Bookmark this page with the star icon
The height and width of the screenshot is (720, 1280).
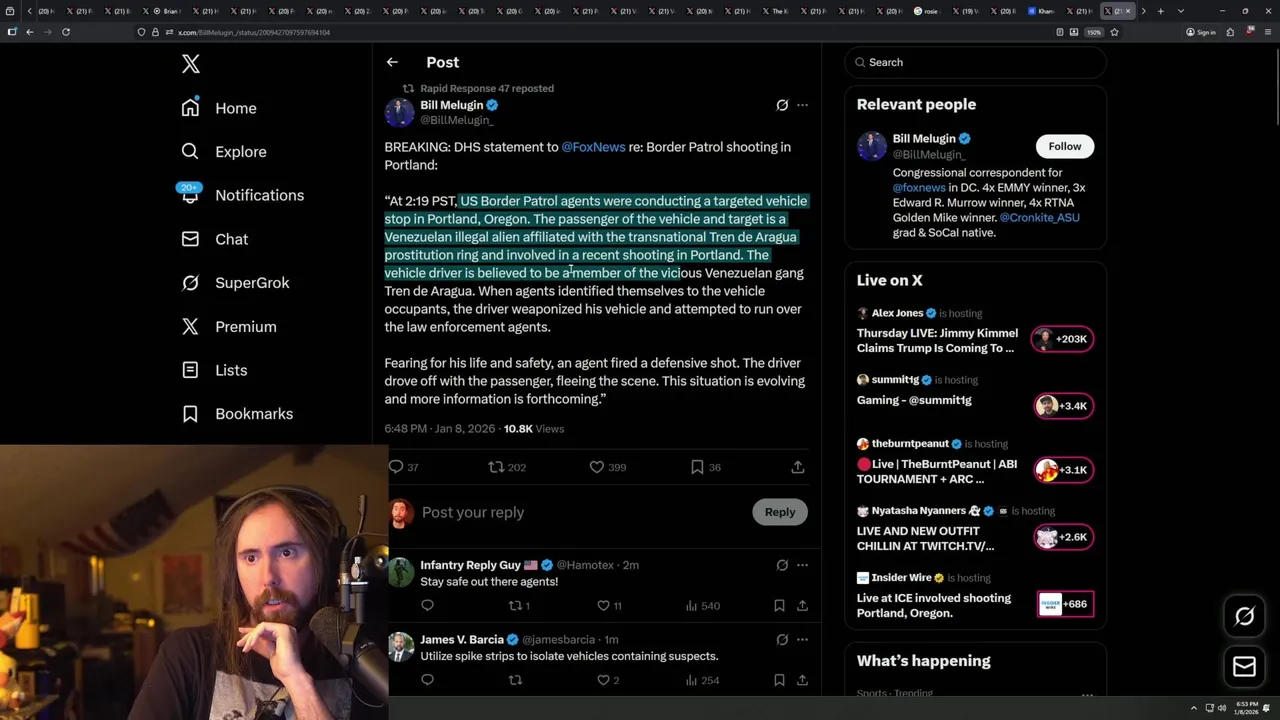point(1114,32)
